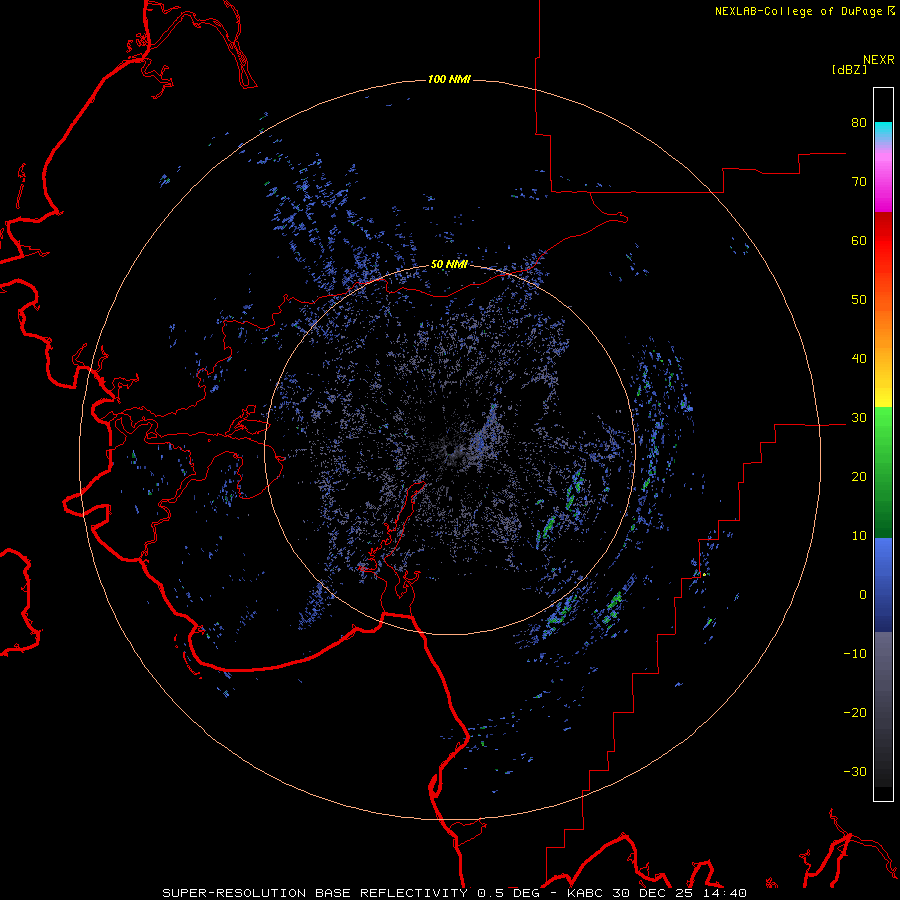Viewport: 900px width, 900px height.
Task: Click the 10 value on the dBZ scale
Action: coord(859,536)
